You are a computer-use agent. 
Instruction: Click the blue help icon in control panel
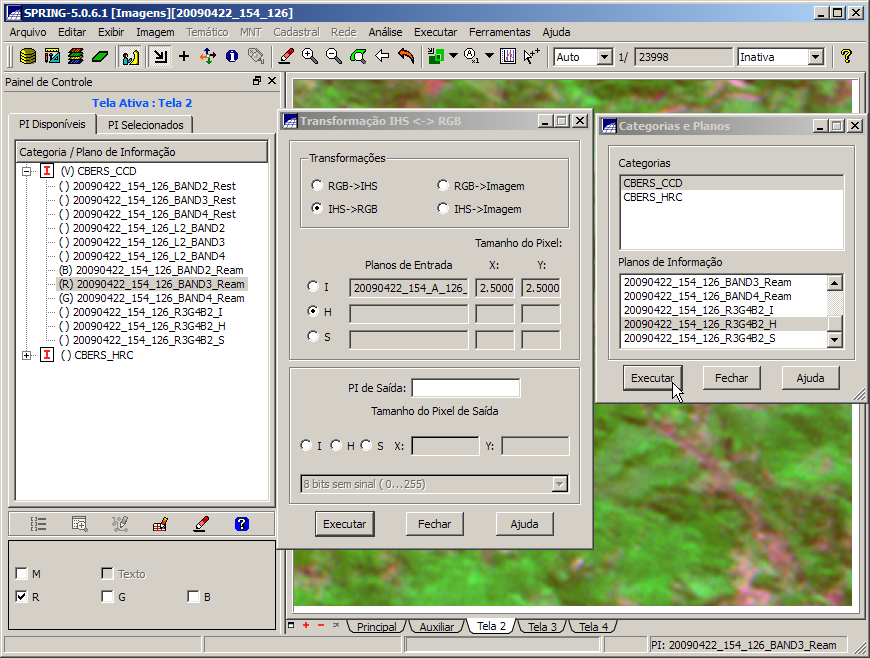pos(241,523)
